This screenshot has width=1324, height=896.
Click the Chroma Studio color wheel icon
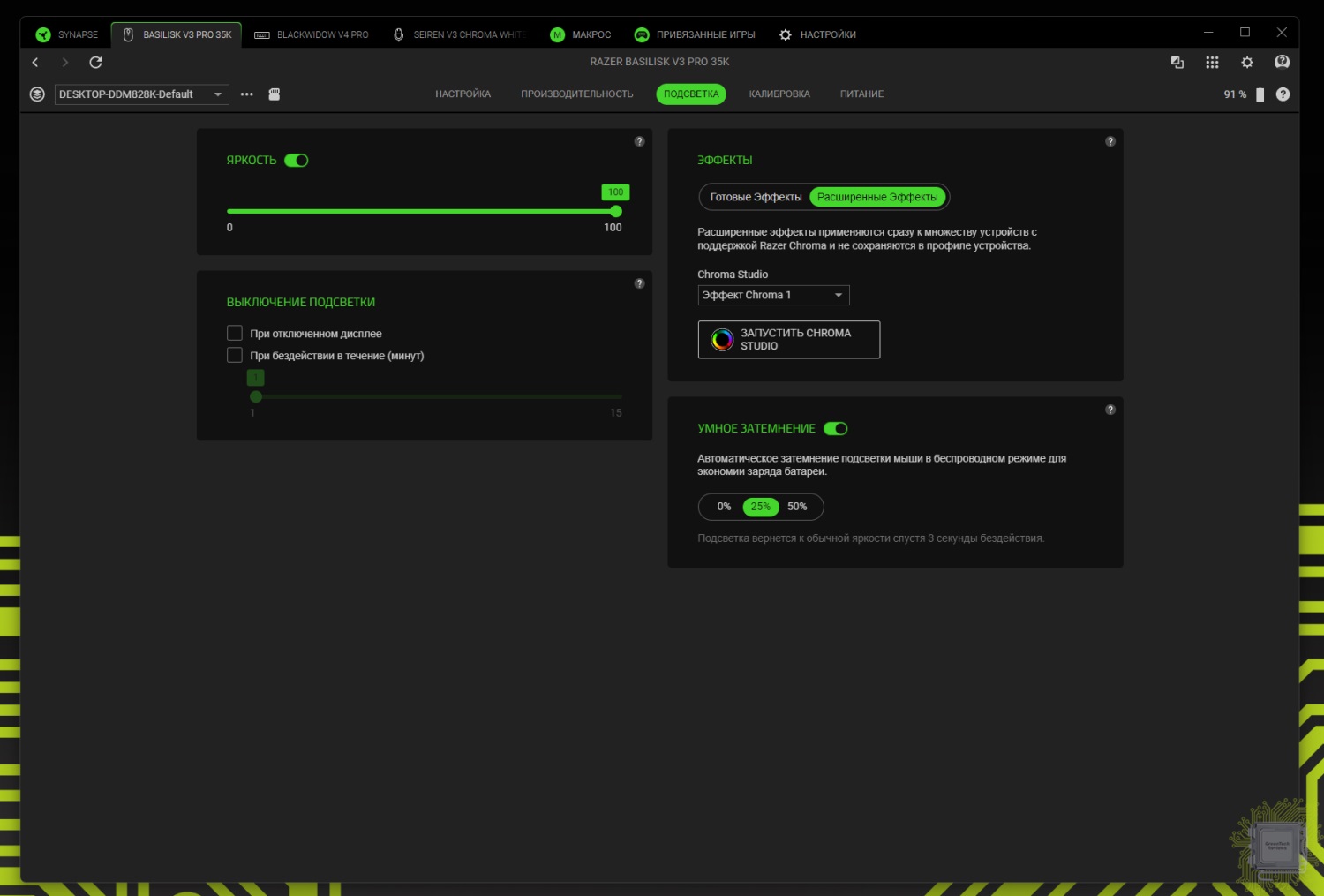(722, 340)
